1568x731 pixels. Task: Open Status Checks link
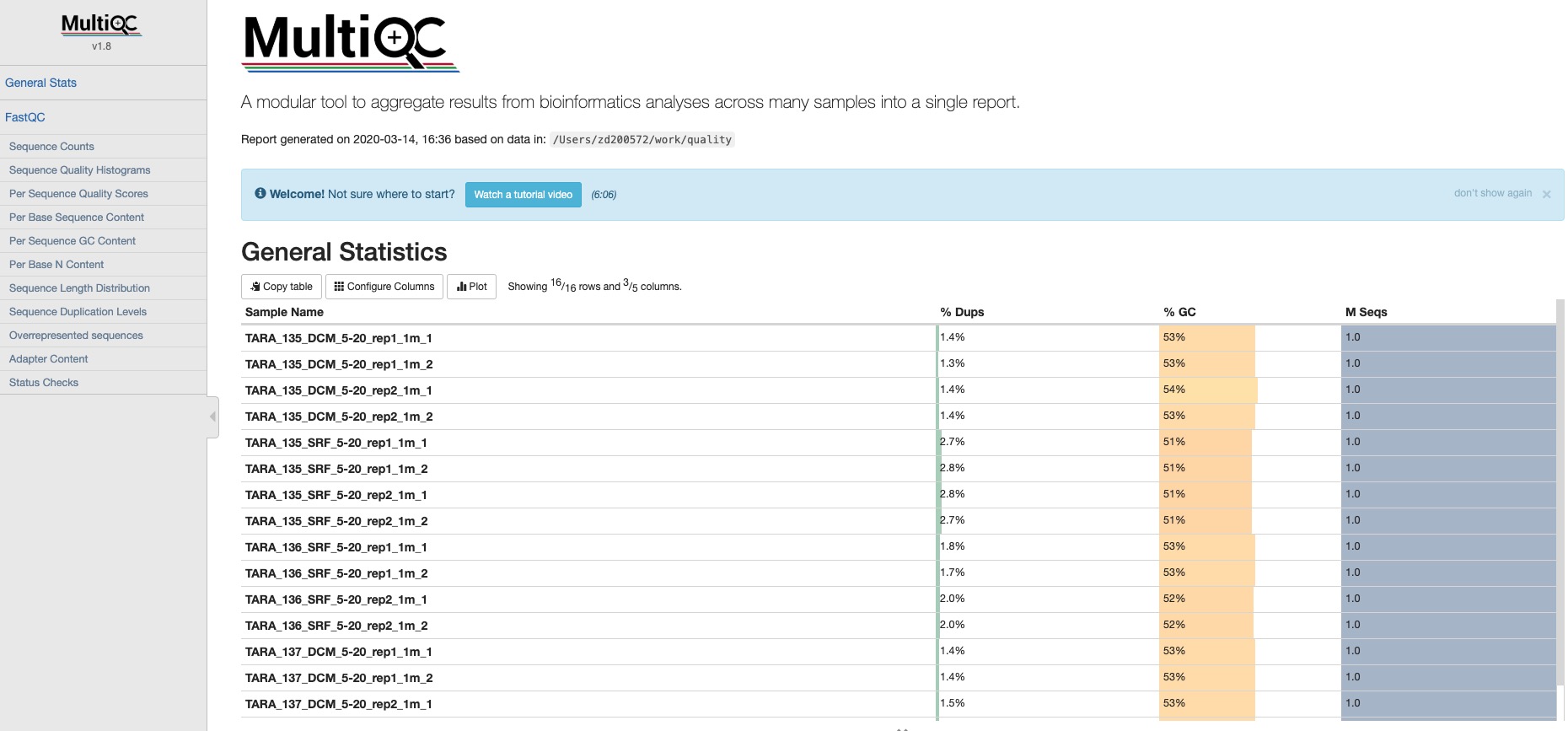pyautogui.click(x=44, y=383)
